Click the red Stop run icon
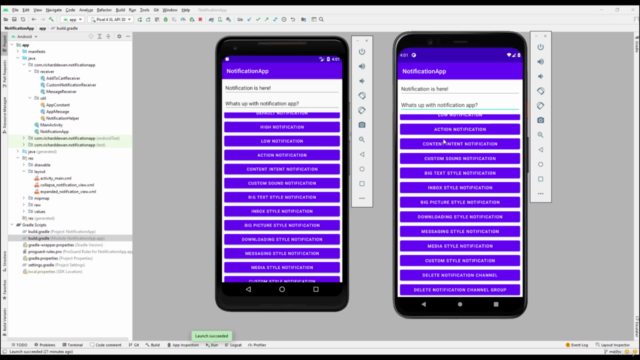Image resolution: width=640 pixels, height=360 pixels. [x=200, y=20]
